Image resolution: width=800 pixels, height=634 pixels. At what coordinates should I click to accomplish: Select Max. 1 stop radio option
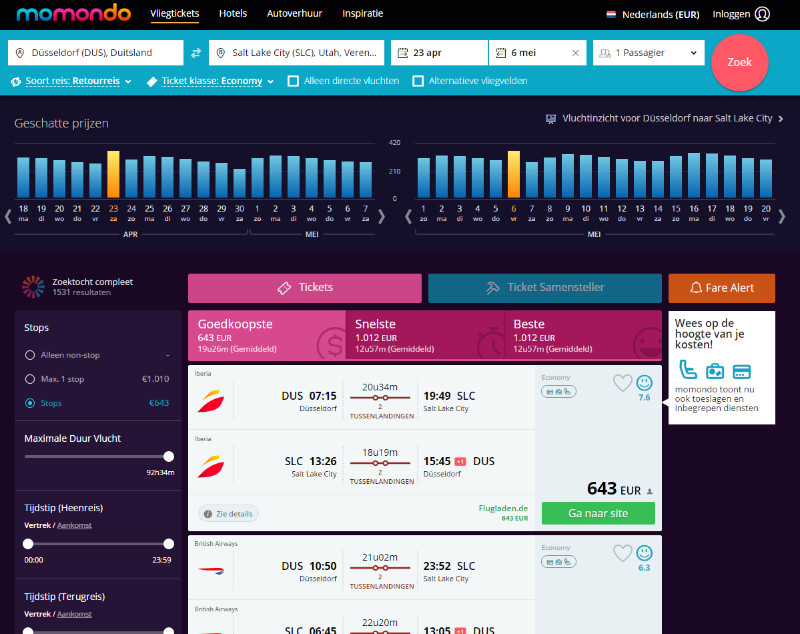pos(30,379)
